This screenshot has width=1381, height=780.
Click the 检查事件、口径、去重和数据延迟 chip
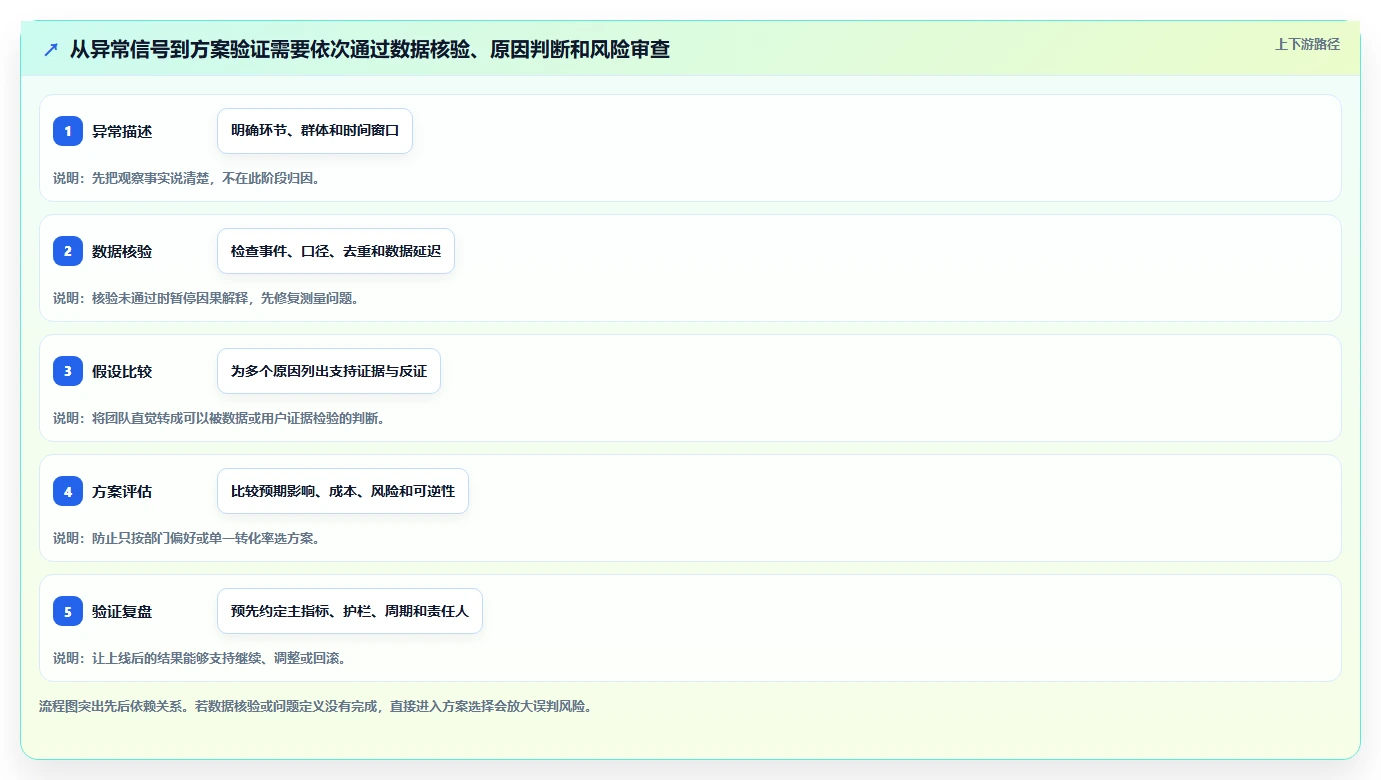(336, 251)
